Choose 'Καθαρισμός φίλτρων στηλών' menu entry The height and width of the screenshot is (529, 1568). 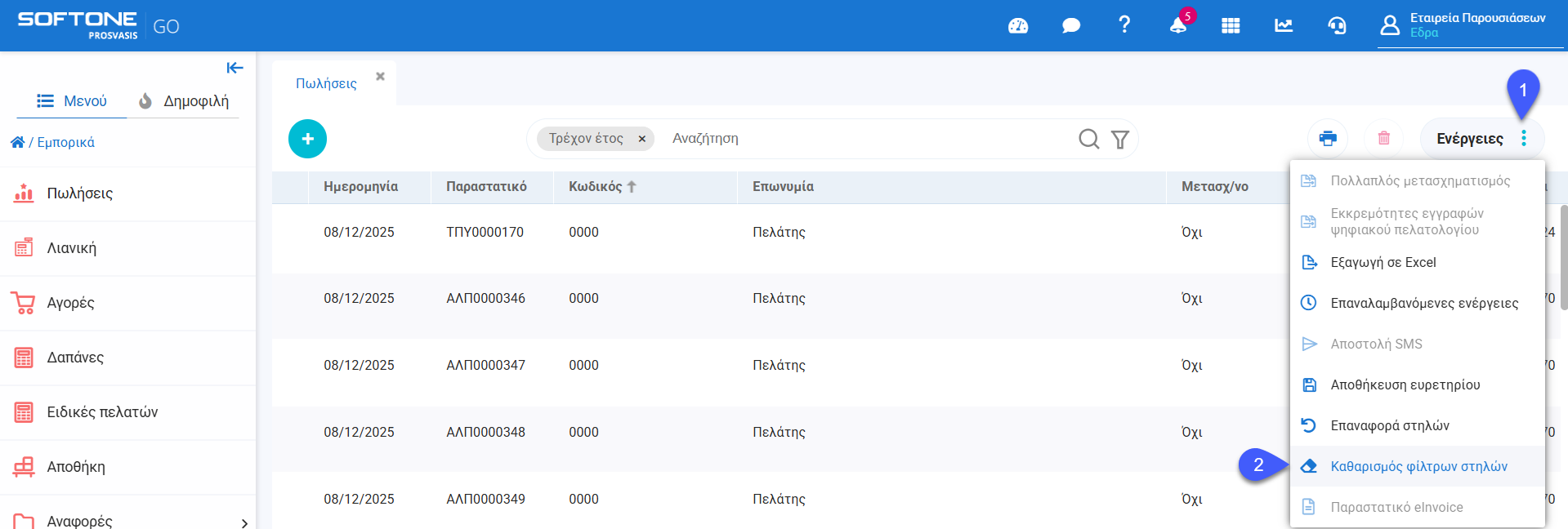pos(1418,466)
